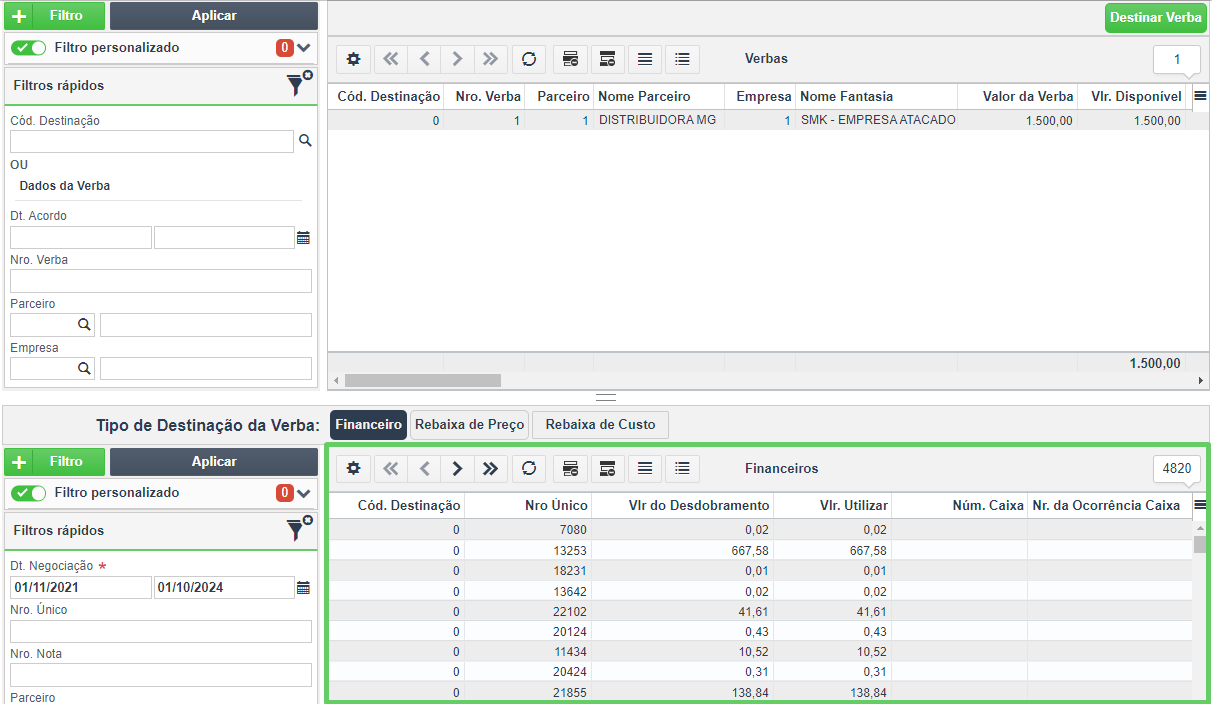
Task: Go to last record in Financeiros grid
Action: click(x=490, y=468)
